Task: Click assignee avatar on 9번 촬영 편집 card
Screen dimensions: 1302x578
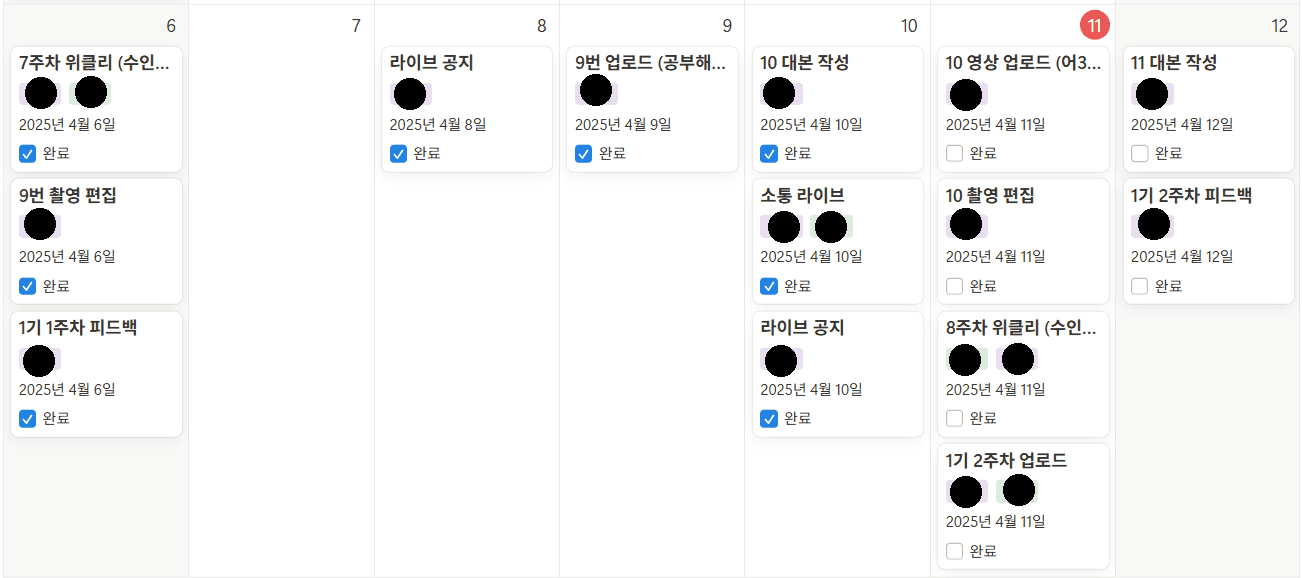Action: pos(40,224)
